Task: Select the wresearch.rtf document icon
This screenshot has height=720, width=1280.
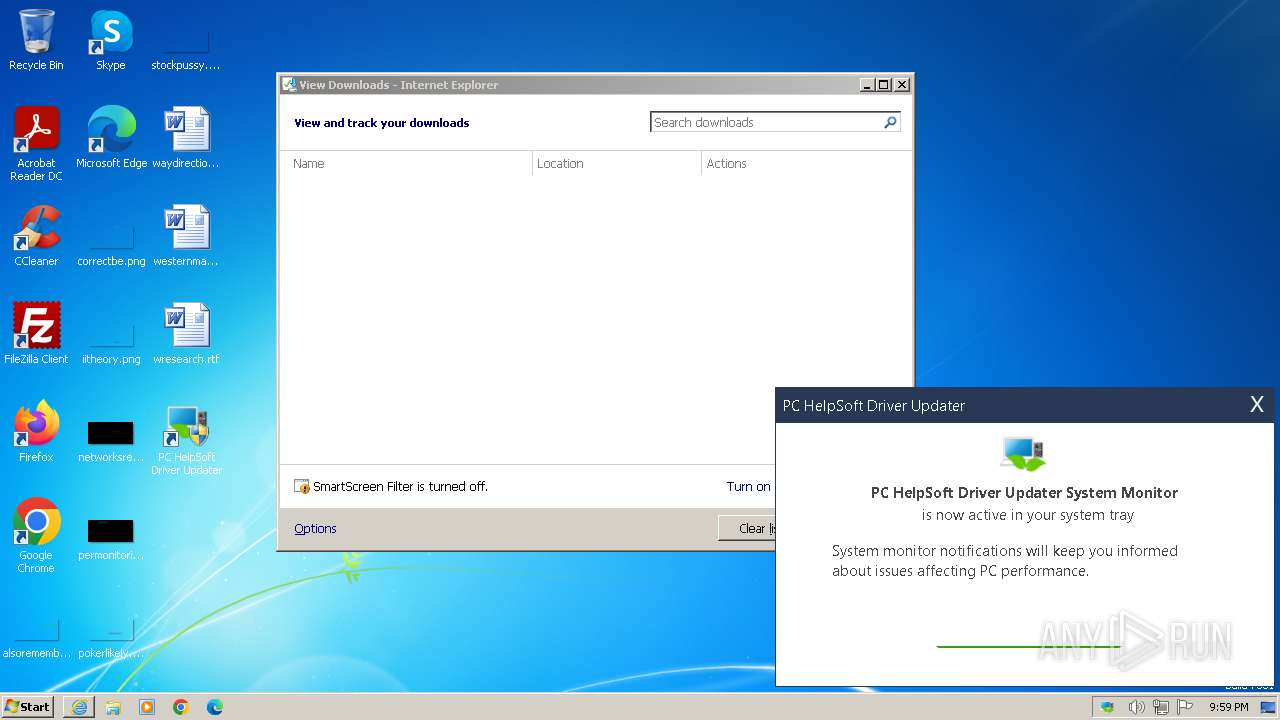Action: click(185, 333)
